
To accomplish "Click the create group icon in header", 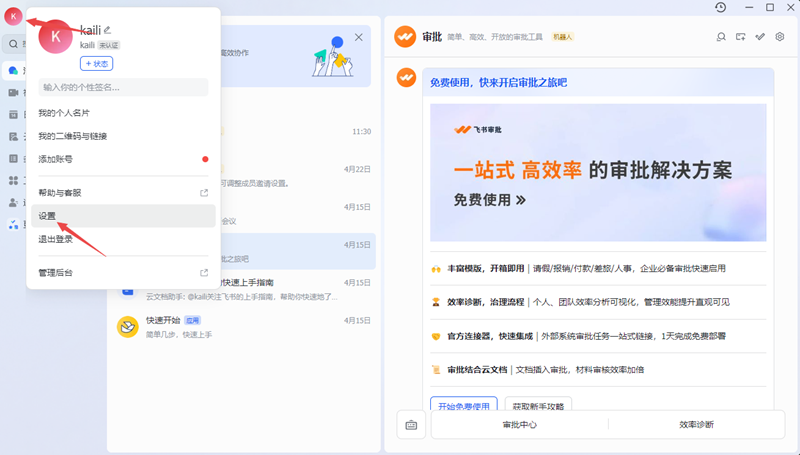I will 740,37.
